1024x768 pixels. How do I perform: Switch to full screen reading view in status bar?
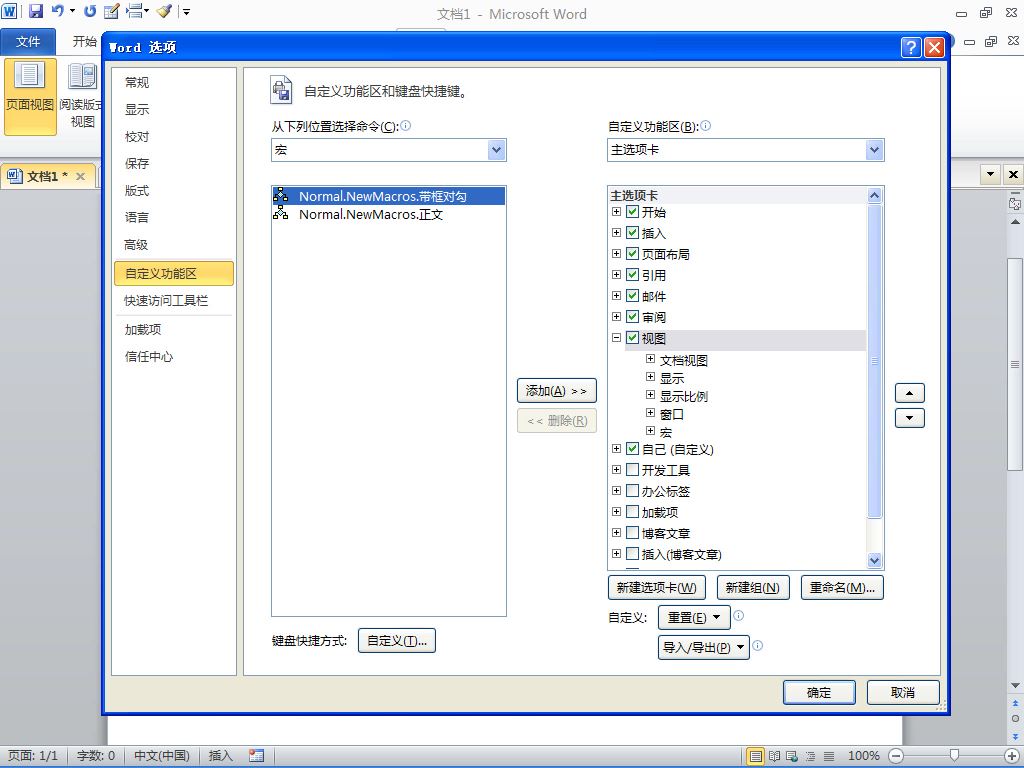[774, 756]
